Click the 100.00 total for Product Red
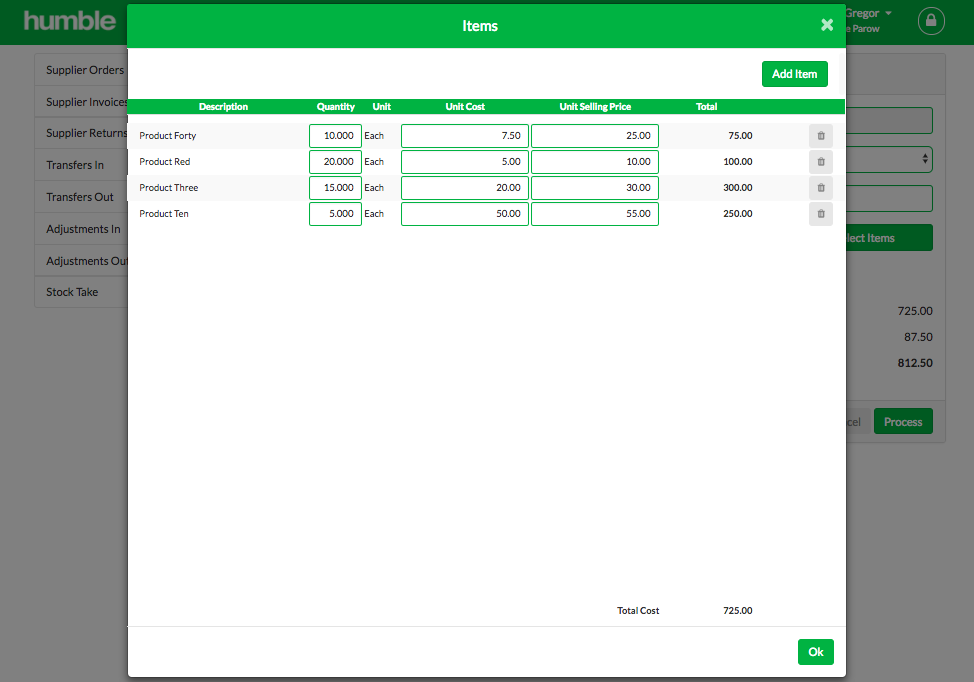 coord(737,161)
